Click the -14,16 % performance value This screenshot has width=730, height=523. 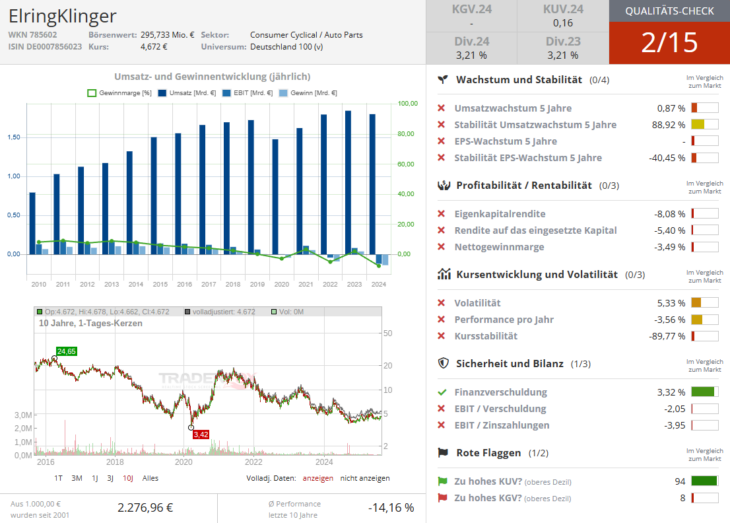point(391,508)
